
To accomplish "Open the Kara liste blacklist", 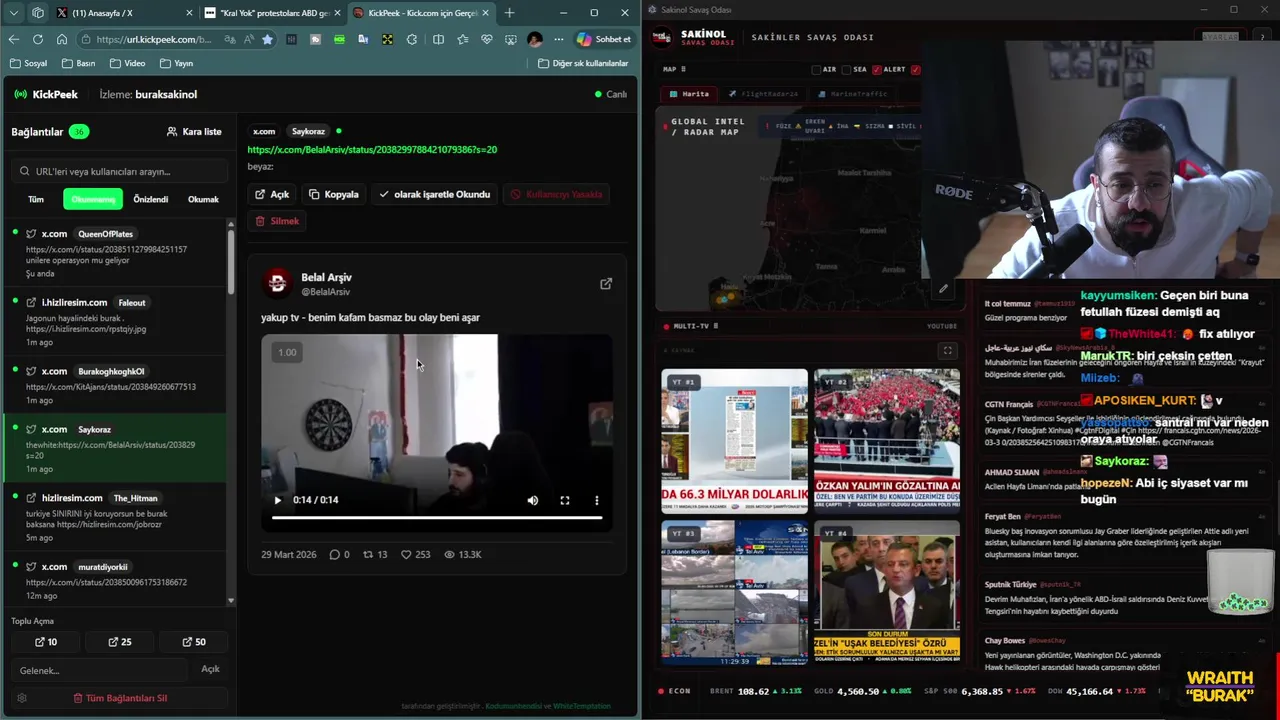I will (x=194, y=131).
